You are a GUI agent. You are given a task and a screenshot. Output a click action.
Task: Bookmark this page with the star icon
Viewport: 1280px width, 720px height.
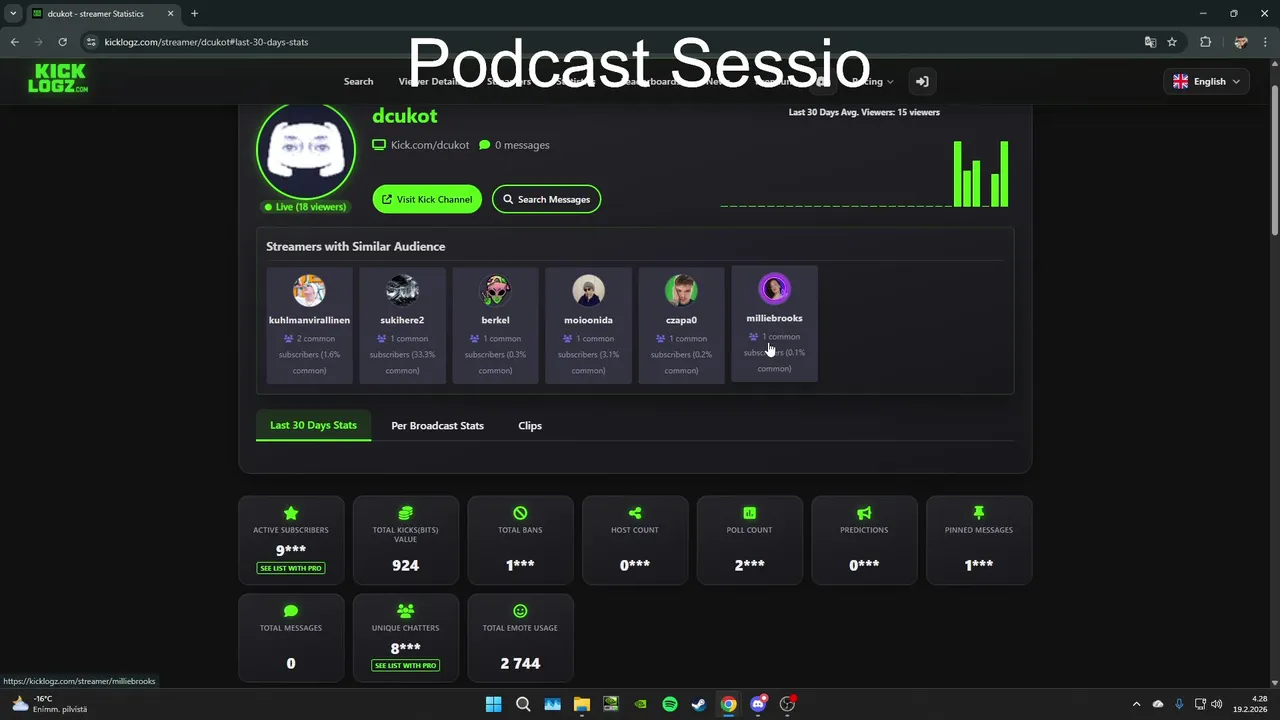(x=1172, y=42)
